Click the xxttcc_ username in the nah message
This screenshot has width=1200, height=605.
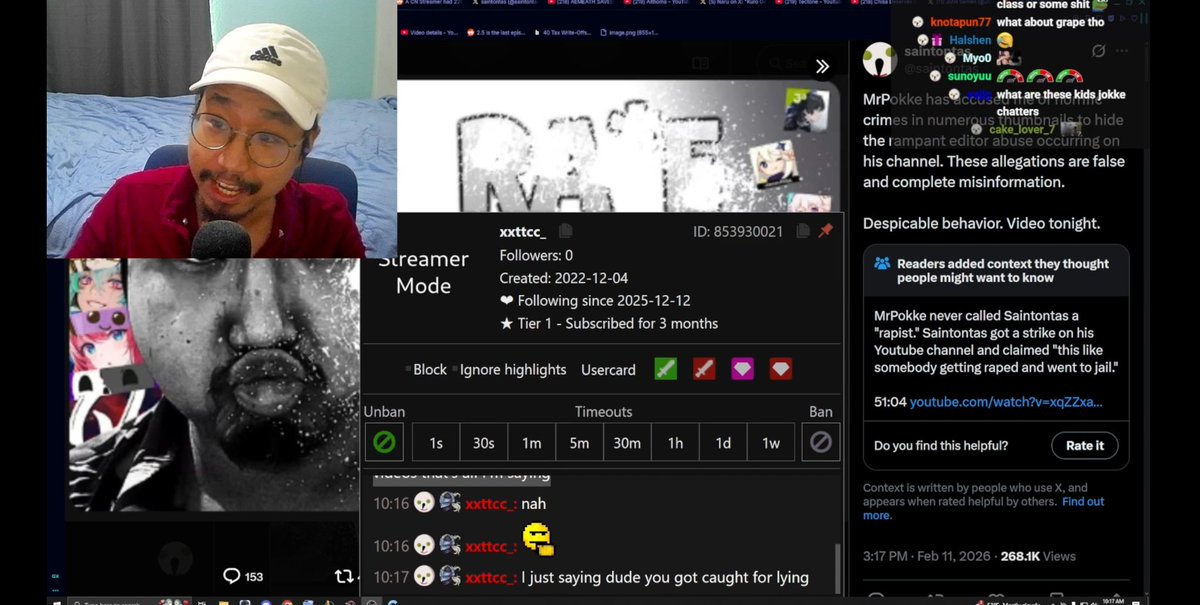[491, 504]
